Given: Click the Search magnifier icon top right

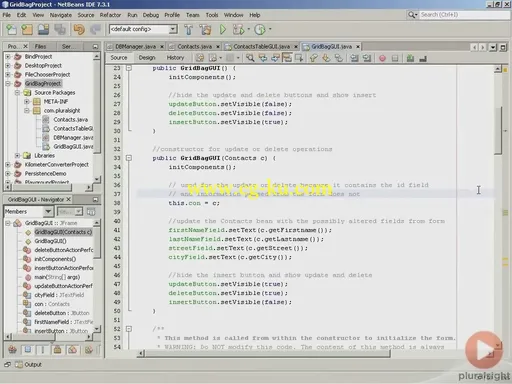Looking at the screenshot, I should point(412,15).
